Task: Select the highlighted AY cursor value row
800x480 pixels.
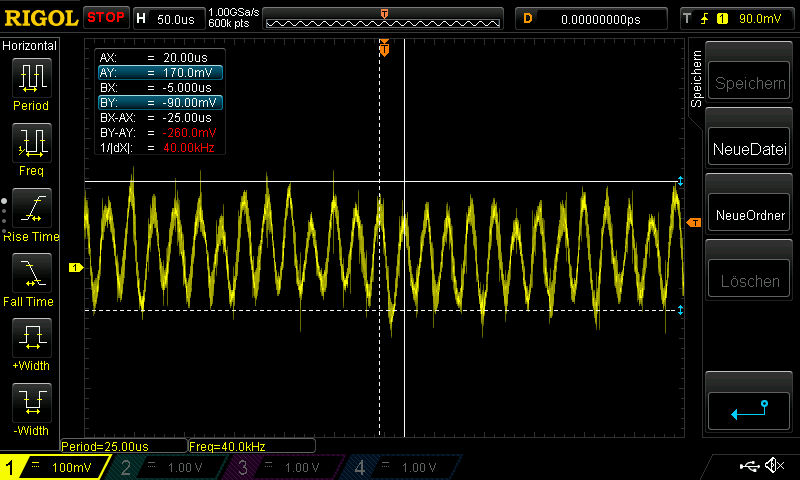Action: [160, 72]
